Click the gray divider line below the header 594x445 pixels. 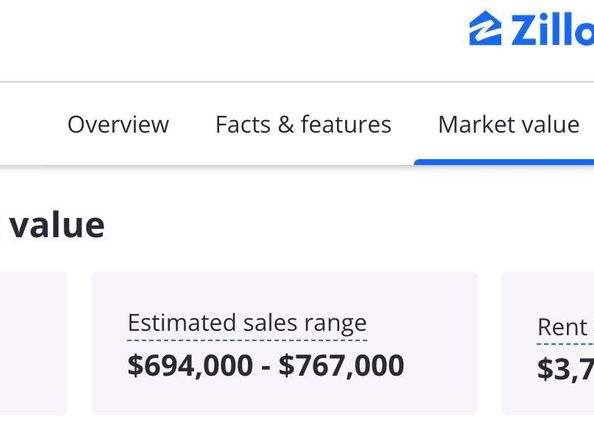click(x=297, y=81)
